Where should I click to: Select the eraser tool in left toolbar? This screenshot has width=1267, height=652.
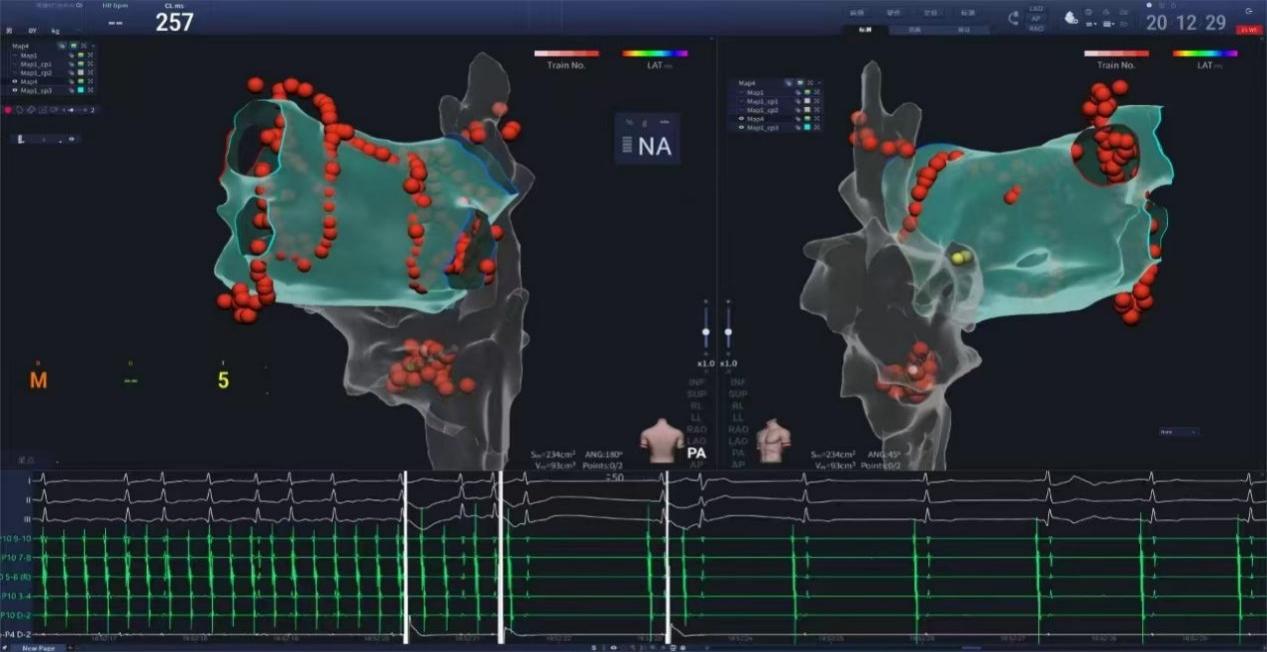pos(31,110)
